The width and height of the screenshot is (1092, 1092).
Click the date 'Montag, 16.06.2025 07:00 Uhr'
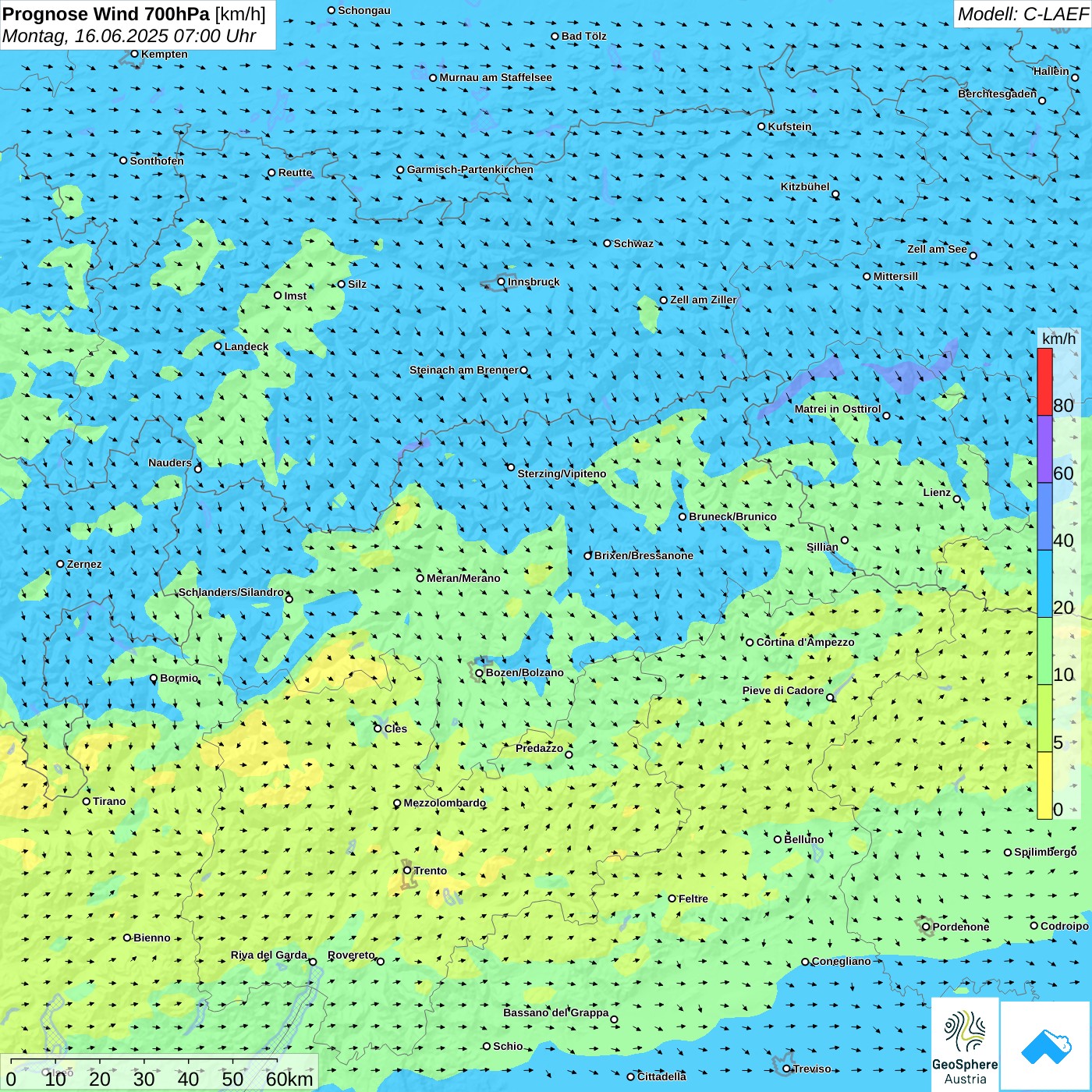[x=129, y=36]
